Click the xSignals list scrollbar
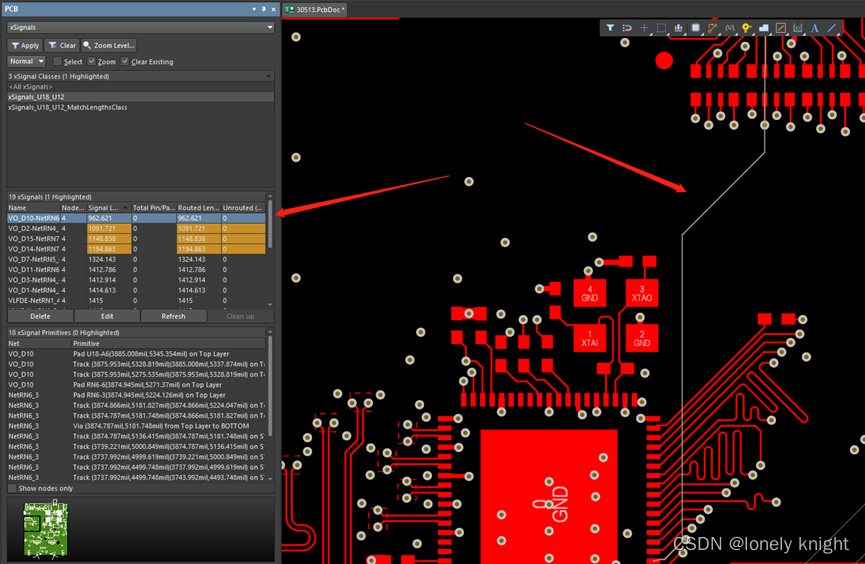 [x=270, y=224]
